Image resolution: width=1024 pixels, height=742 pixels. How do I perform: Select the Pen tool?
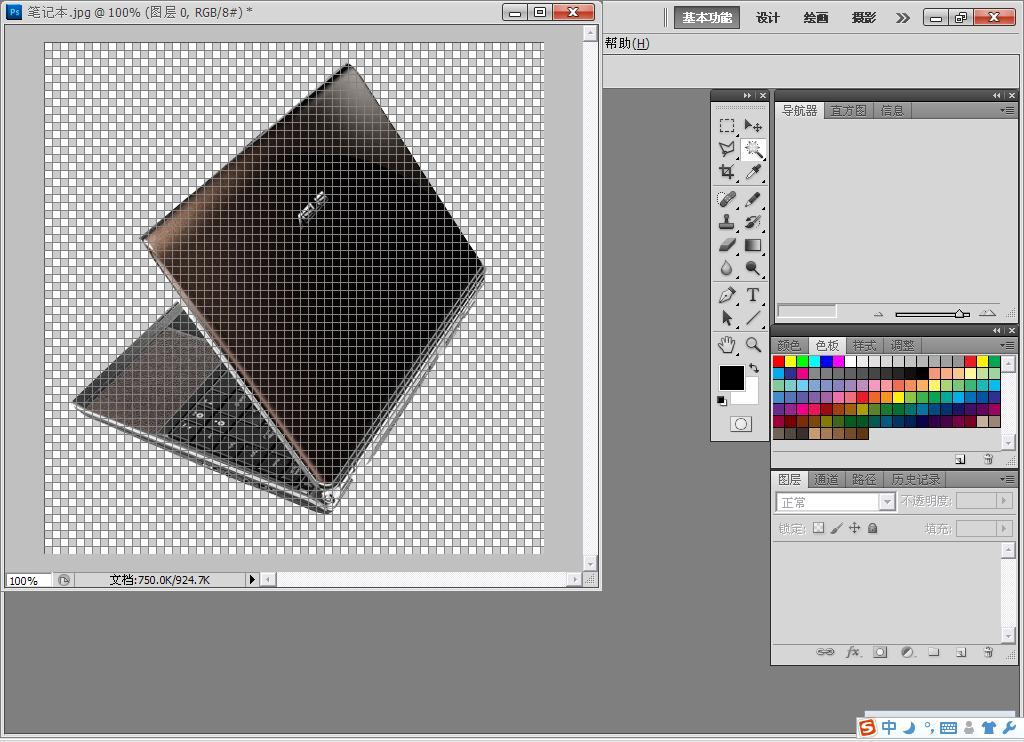(727, 295)
